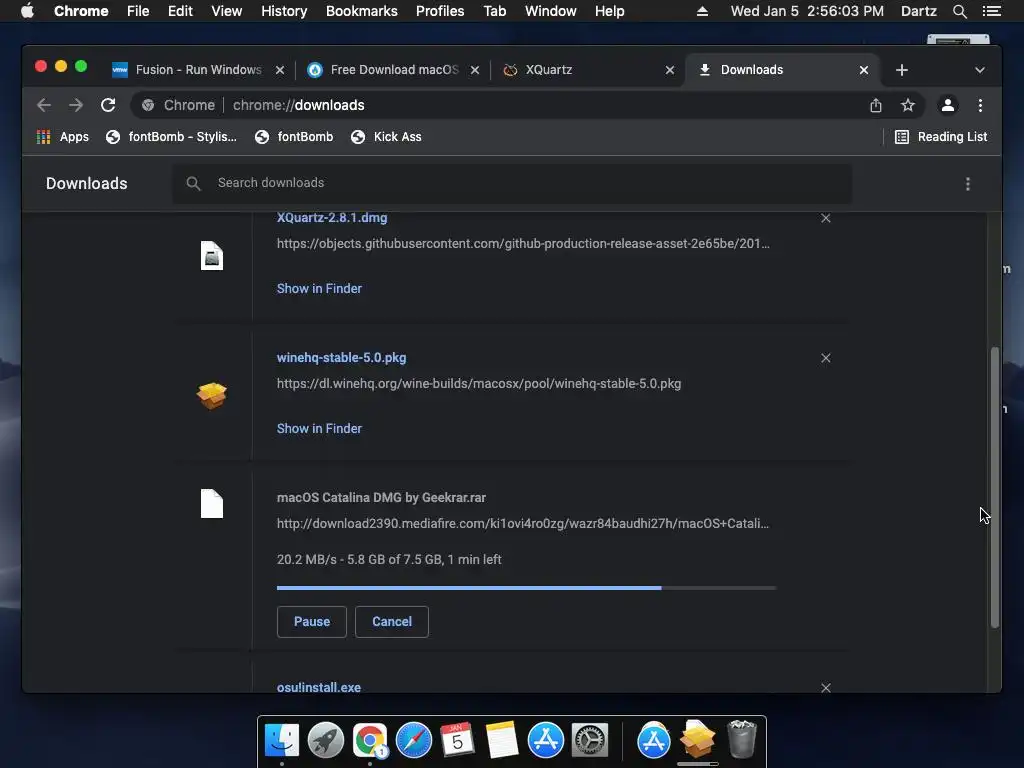The image size is (1024, 768).
Task: Click the dl.winehq.org source URL
Action: pos(479,384)
